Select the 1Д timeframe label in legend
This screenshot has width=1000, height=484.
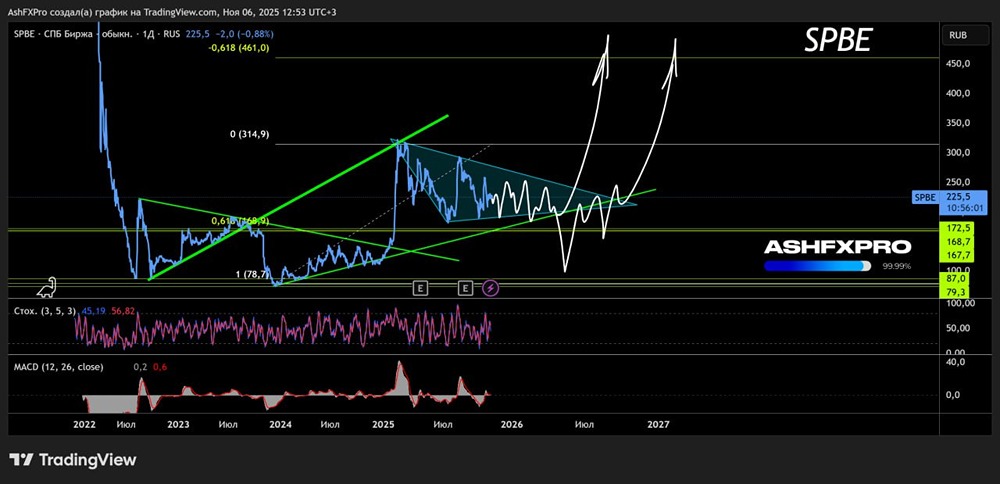coord(151,35)
